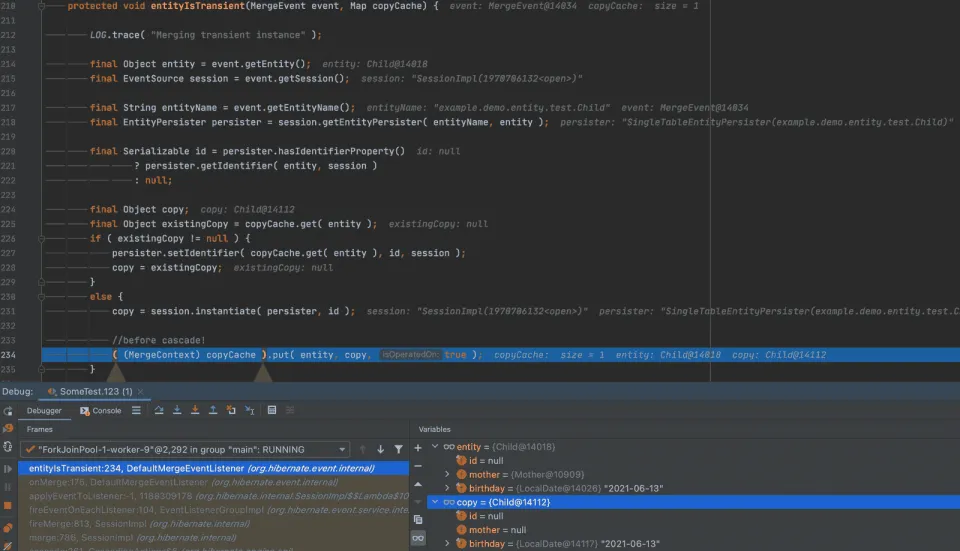Click the Force Step Into icon

tap(195, 410)
